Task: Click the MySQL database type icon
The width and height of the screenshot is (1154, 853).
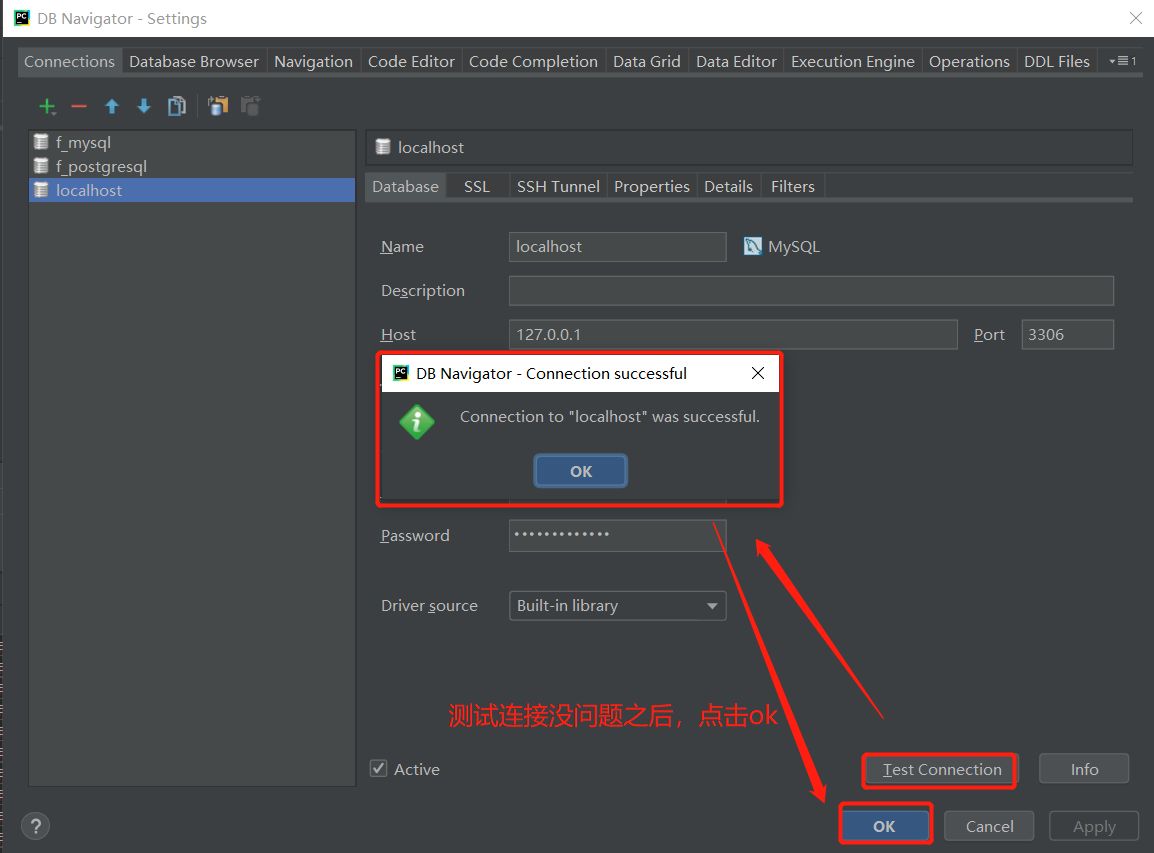Action: tap(752, 246)
